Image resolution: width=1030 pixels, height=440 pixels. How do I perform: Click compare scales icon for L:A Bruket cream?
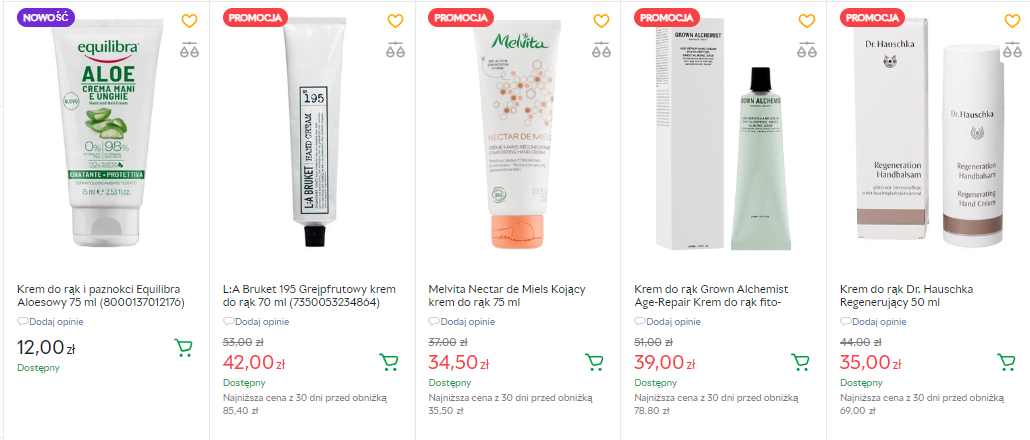pos(395,49)
